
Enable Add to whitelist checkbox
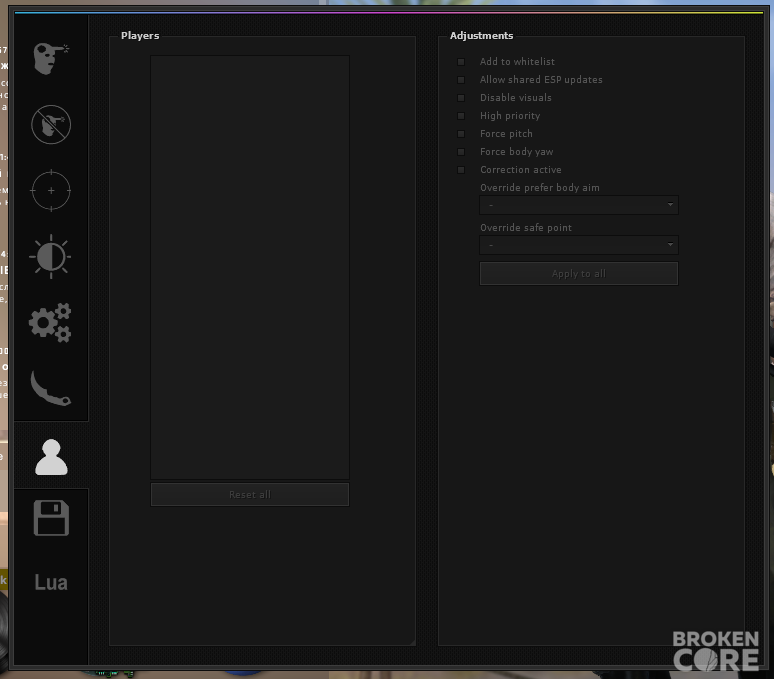pos(461,62)
